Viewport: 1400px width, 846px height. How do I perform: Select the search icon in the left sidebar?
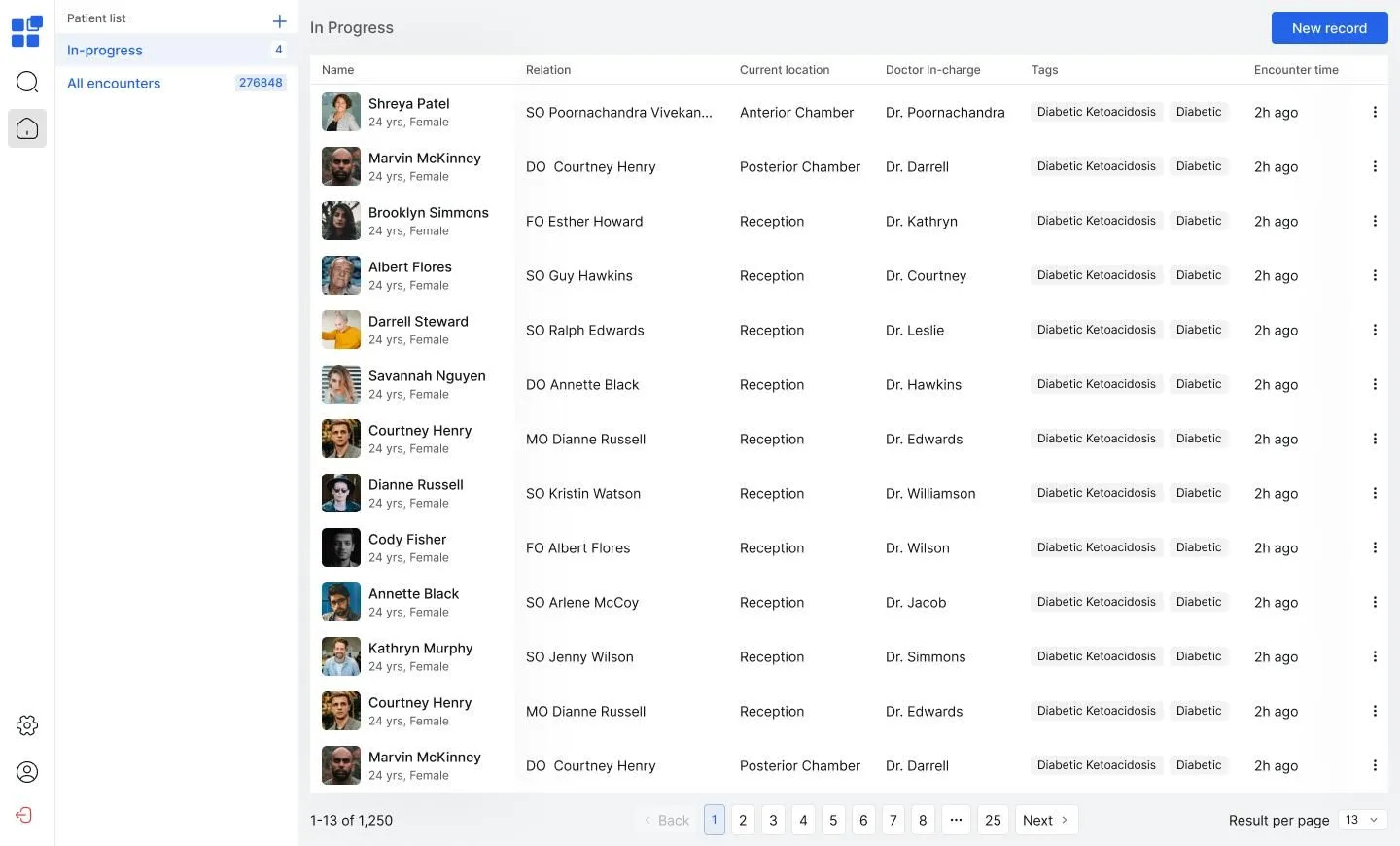pyautogui.click(x=26, y=82)
